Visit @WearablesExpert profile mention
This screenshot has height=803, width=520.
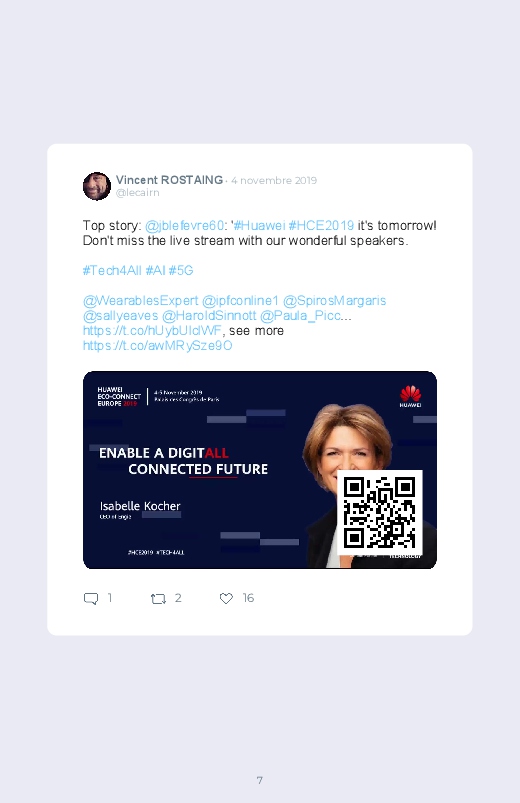(140, 301)
